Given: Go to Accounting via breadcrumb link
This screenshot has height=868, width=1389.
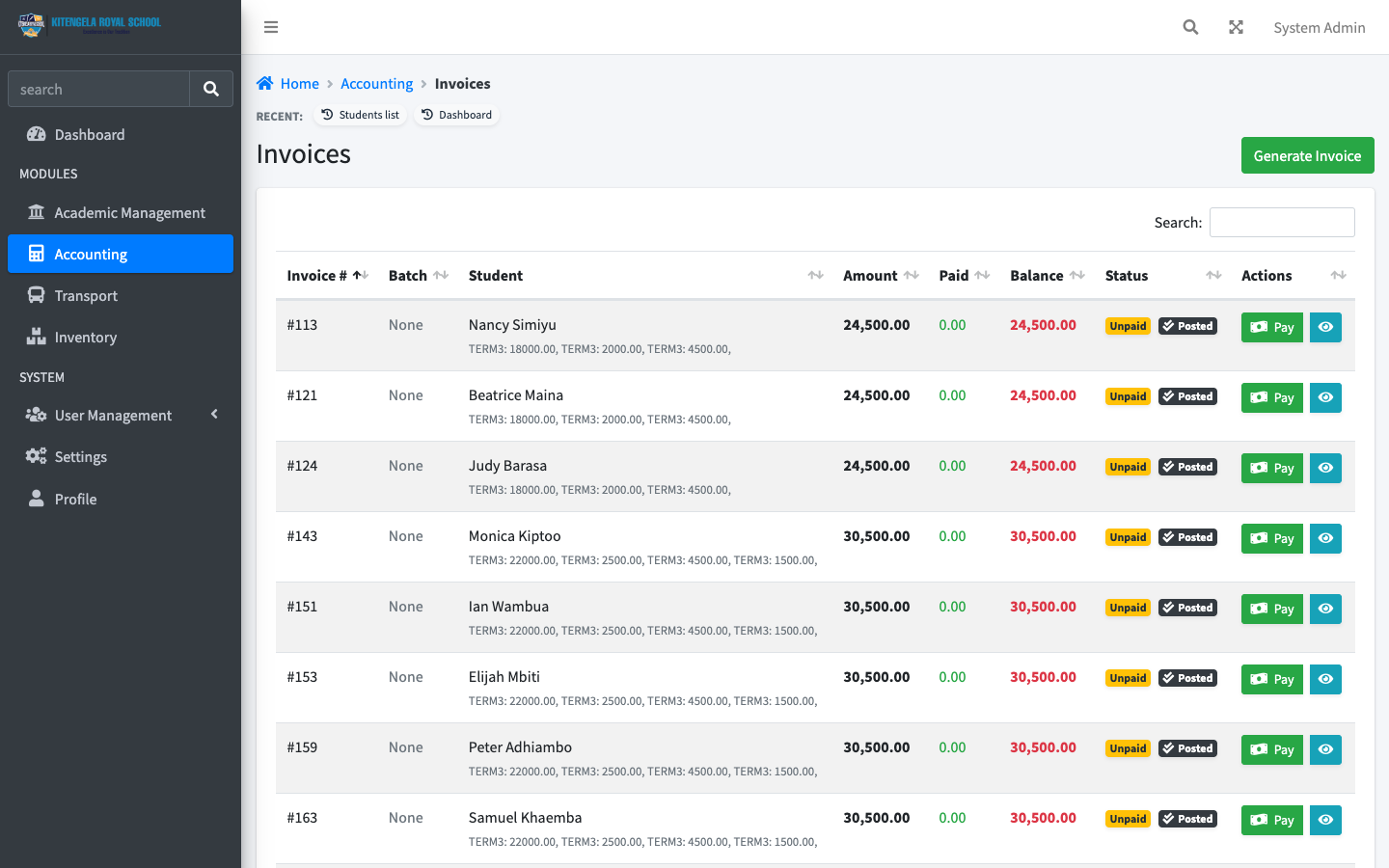Looking at the screenshot, I should tap(376, 84).
